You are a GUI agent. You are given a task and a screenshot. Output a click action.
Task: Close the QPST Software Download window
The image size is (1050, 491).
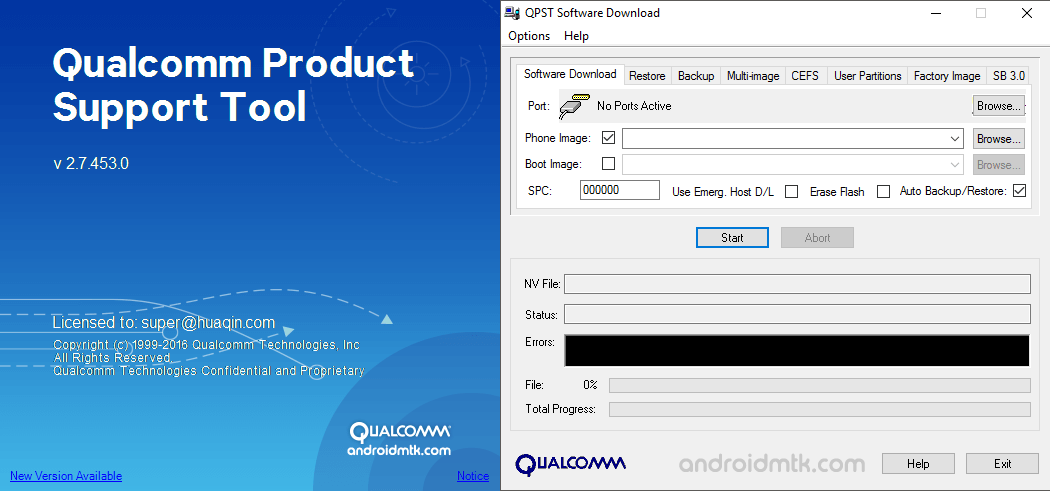pos(1026,13)
